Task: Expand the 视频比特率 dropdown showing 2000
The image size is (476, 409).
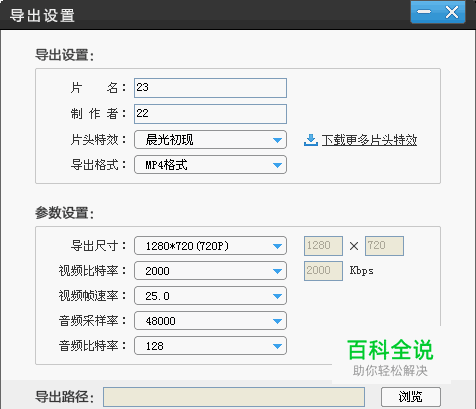Action: 210,271
